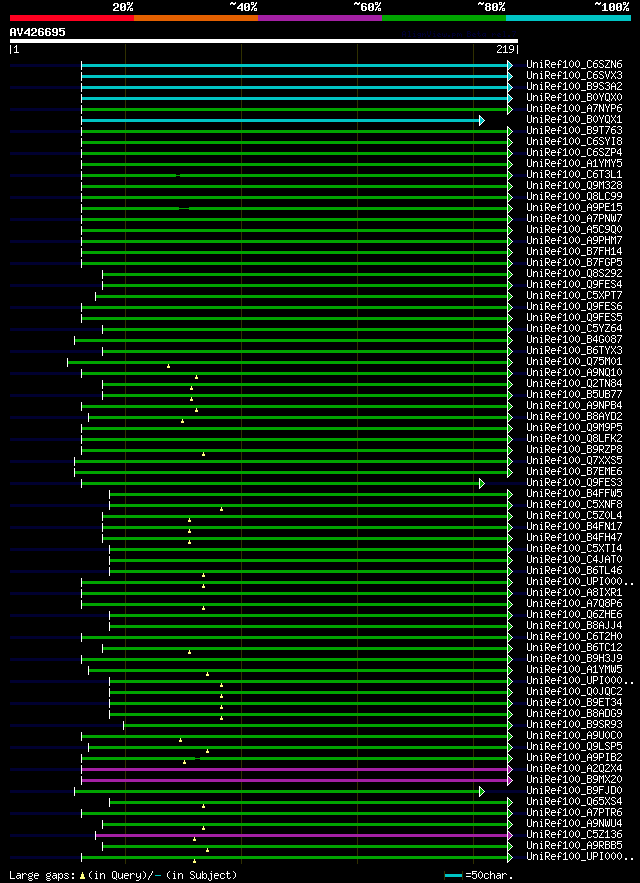The image size is (640, 883).
Task: Open hit UniRef100_C6SZN6
Action: click(x=574, y=65)
